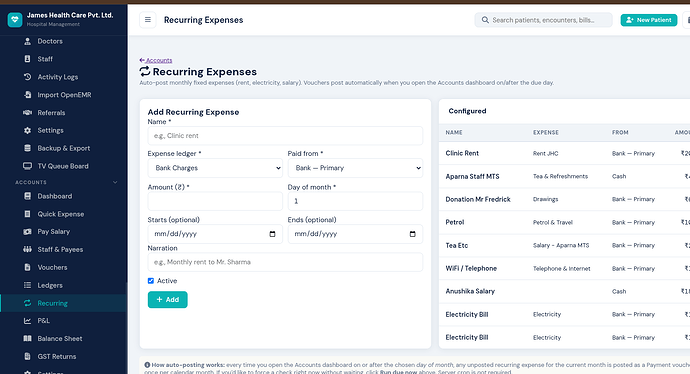The width and height of the screenshot is (690, 374).
Task: Click the NAME column header
Action: (x=454, y=132)
